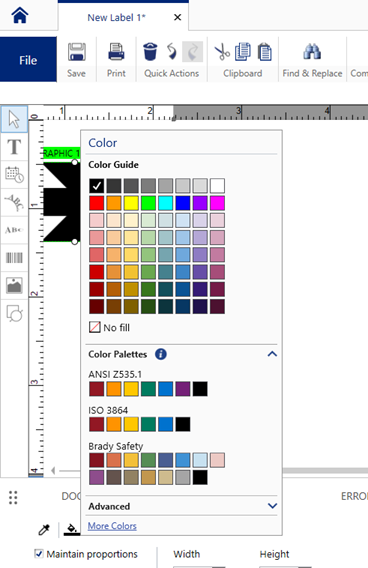Click the scissors Cut icon
The width and height of the screenshot is (368, 568).
click(x=222, y=51)
